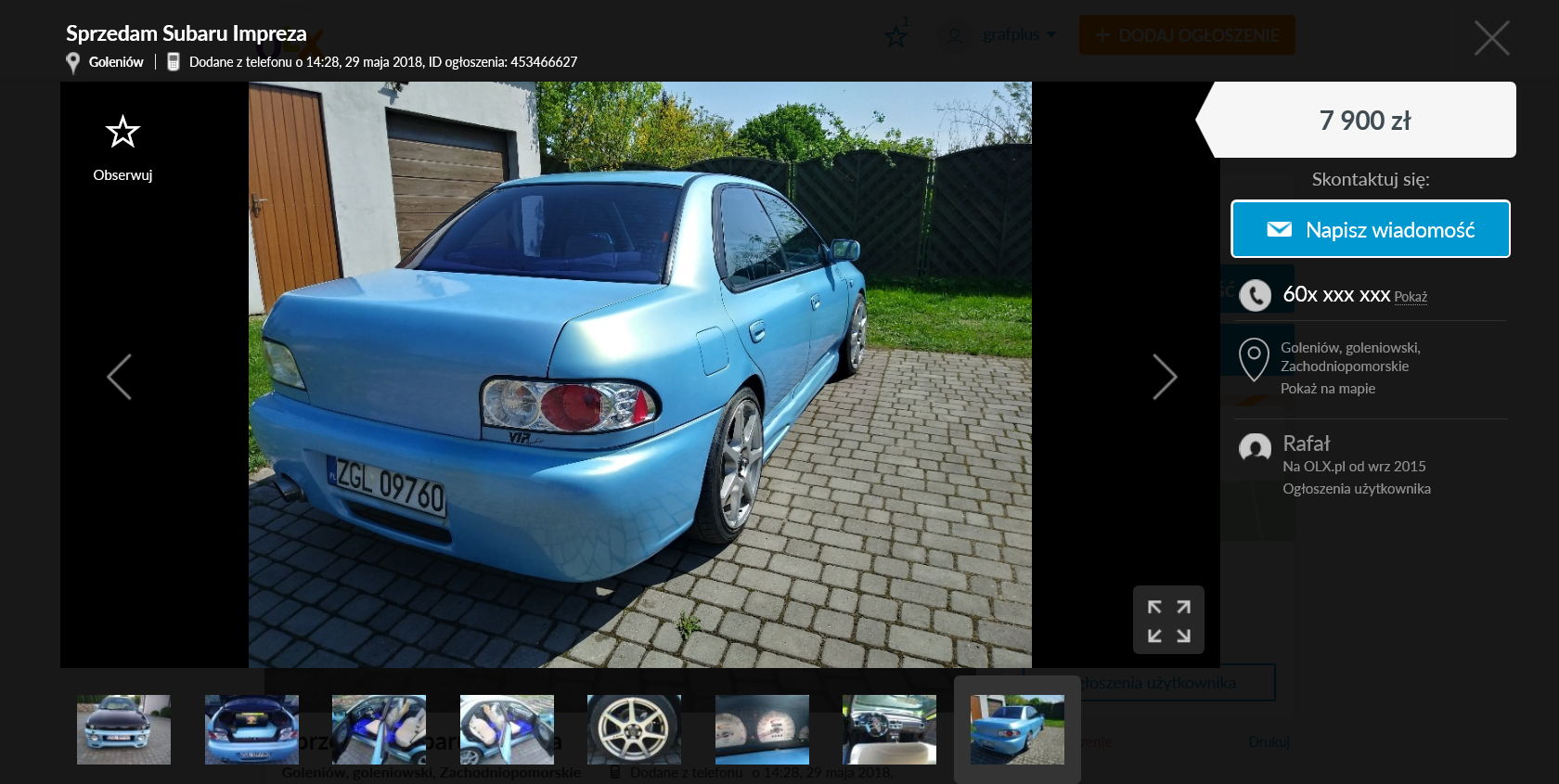Open seller Rafał's profile name

1306,443
